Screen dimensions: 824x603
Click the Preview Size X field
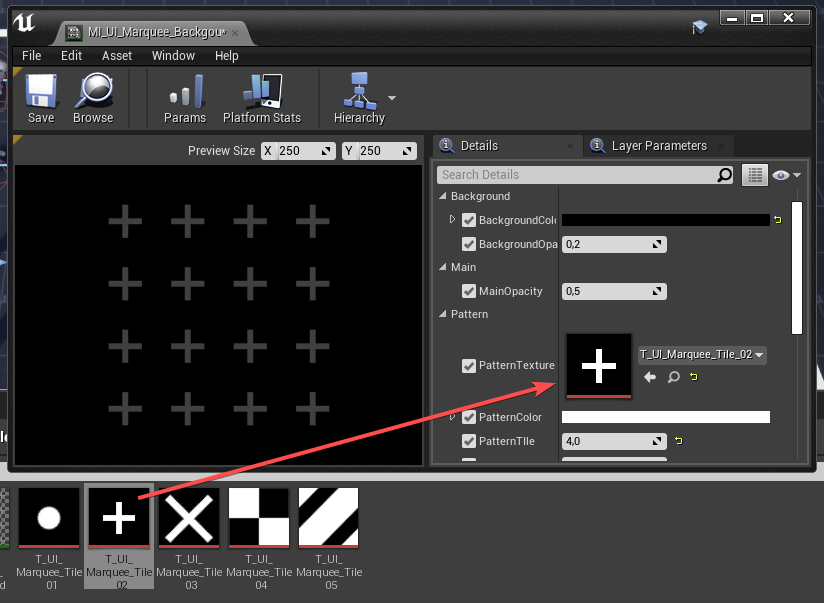tap(298, 151)
